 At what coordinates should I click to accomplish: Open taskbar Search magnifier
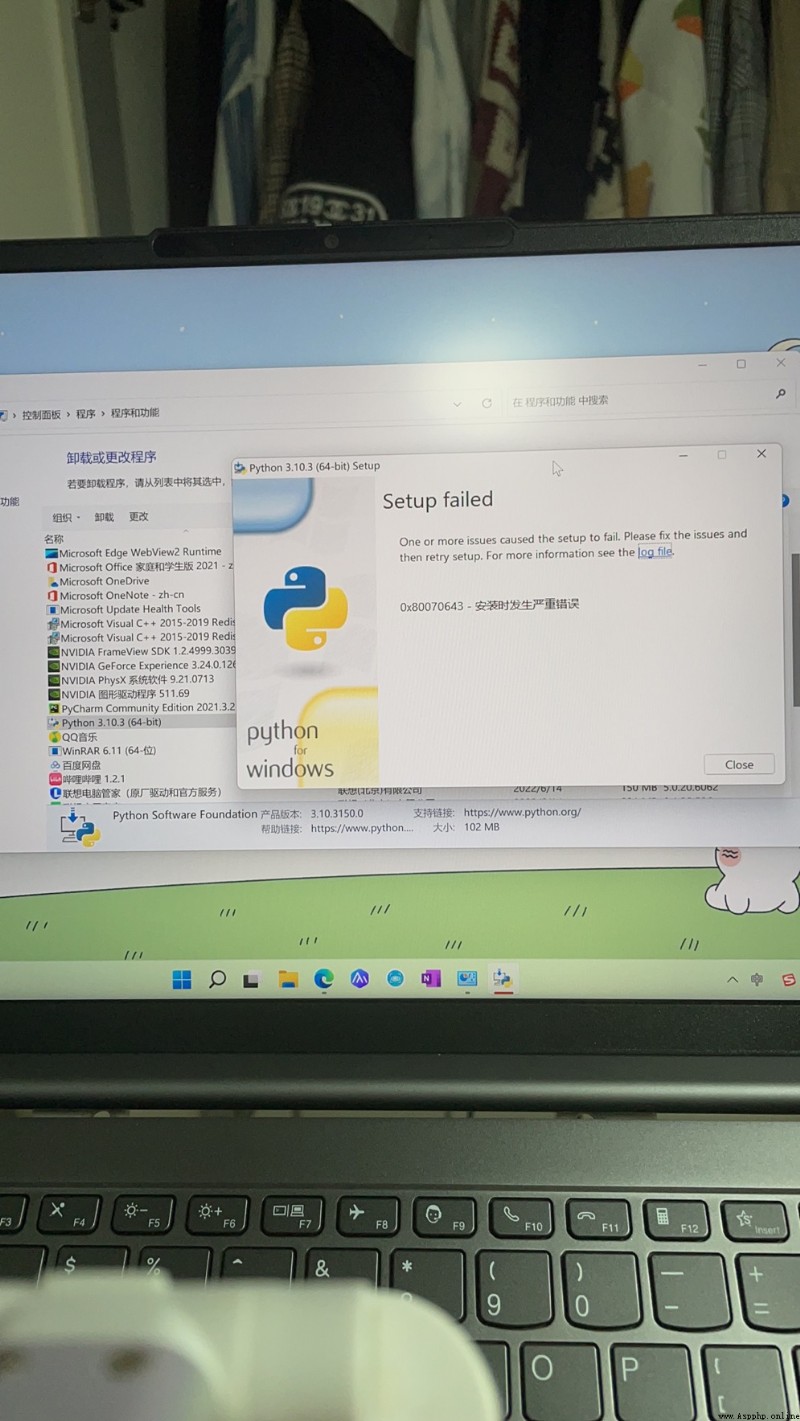217,980
